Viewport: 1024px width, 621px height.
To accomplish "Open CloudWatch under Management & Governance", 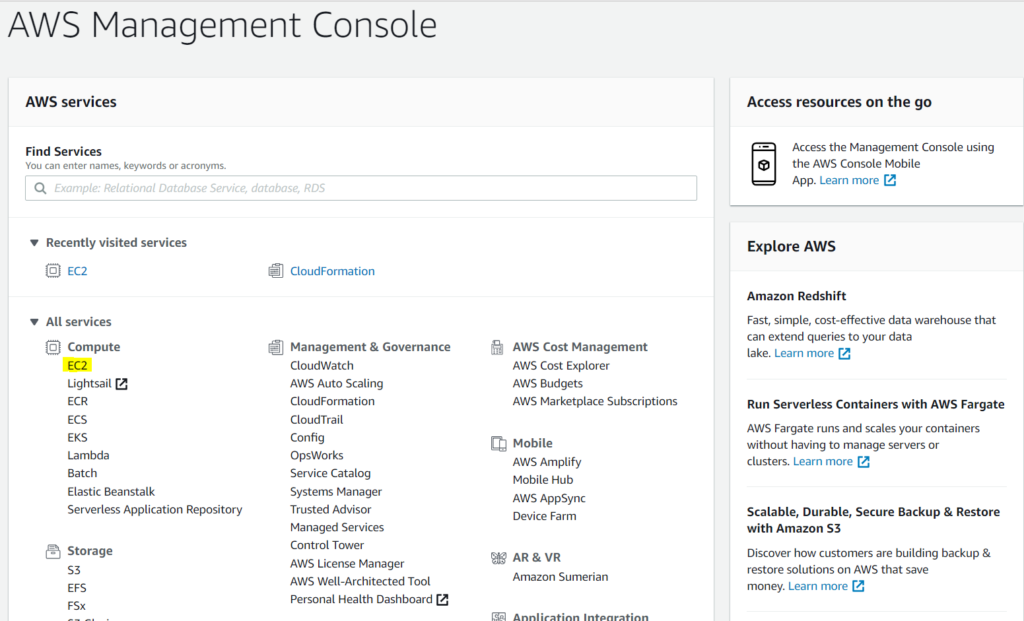I will click(x=322, y=365).
